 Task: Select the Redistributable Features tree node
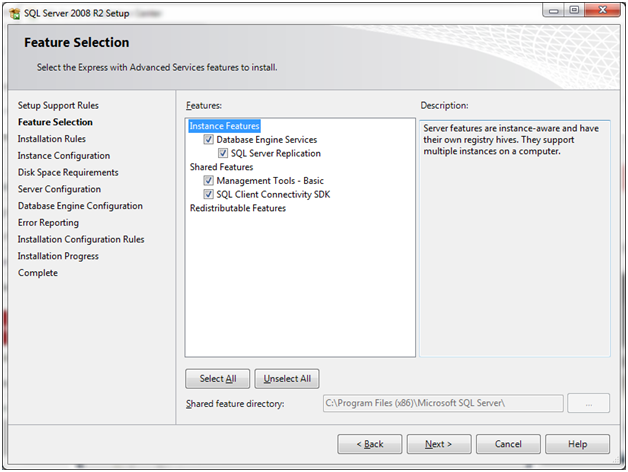click(x=237, y=208)
